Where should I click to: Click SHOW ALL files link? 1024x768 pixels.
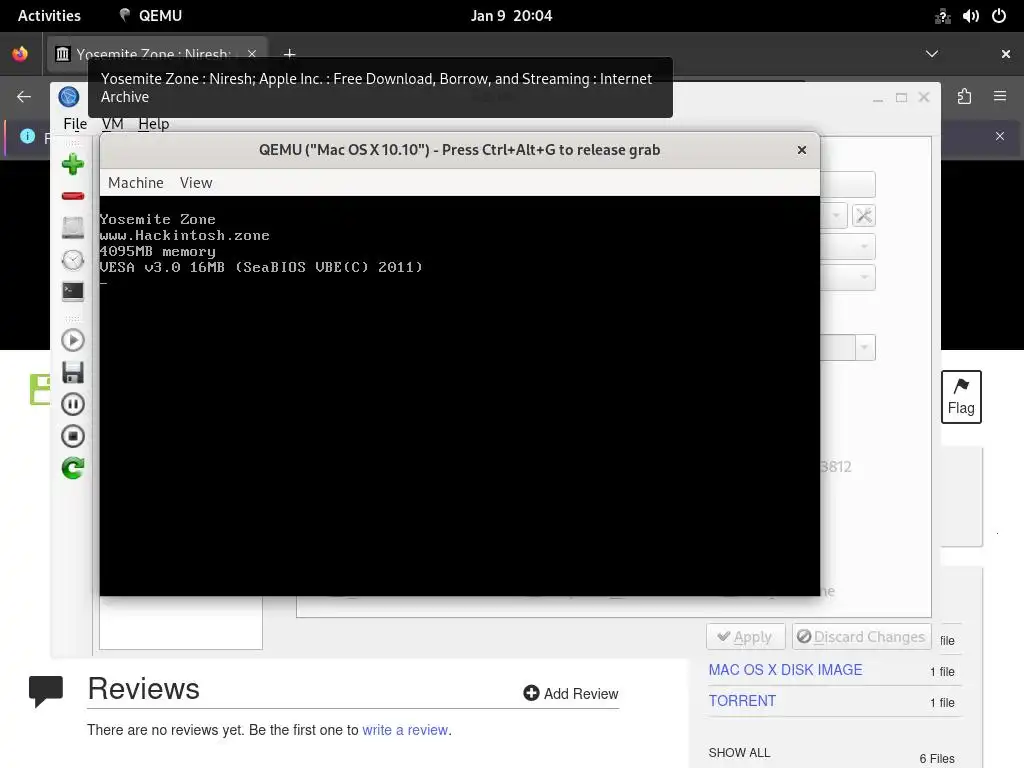[x=739, y=753]
